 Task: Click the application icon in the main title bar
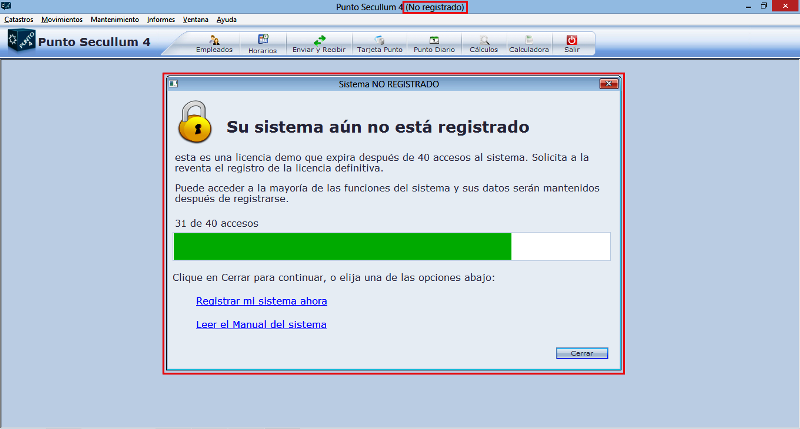6,6
